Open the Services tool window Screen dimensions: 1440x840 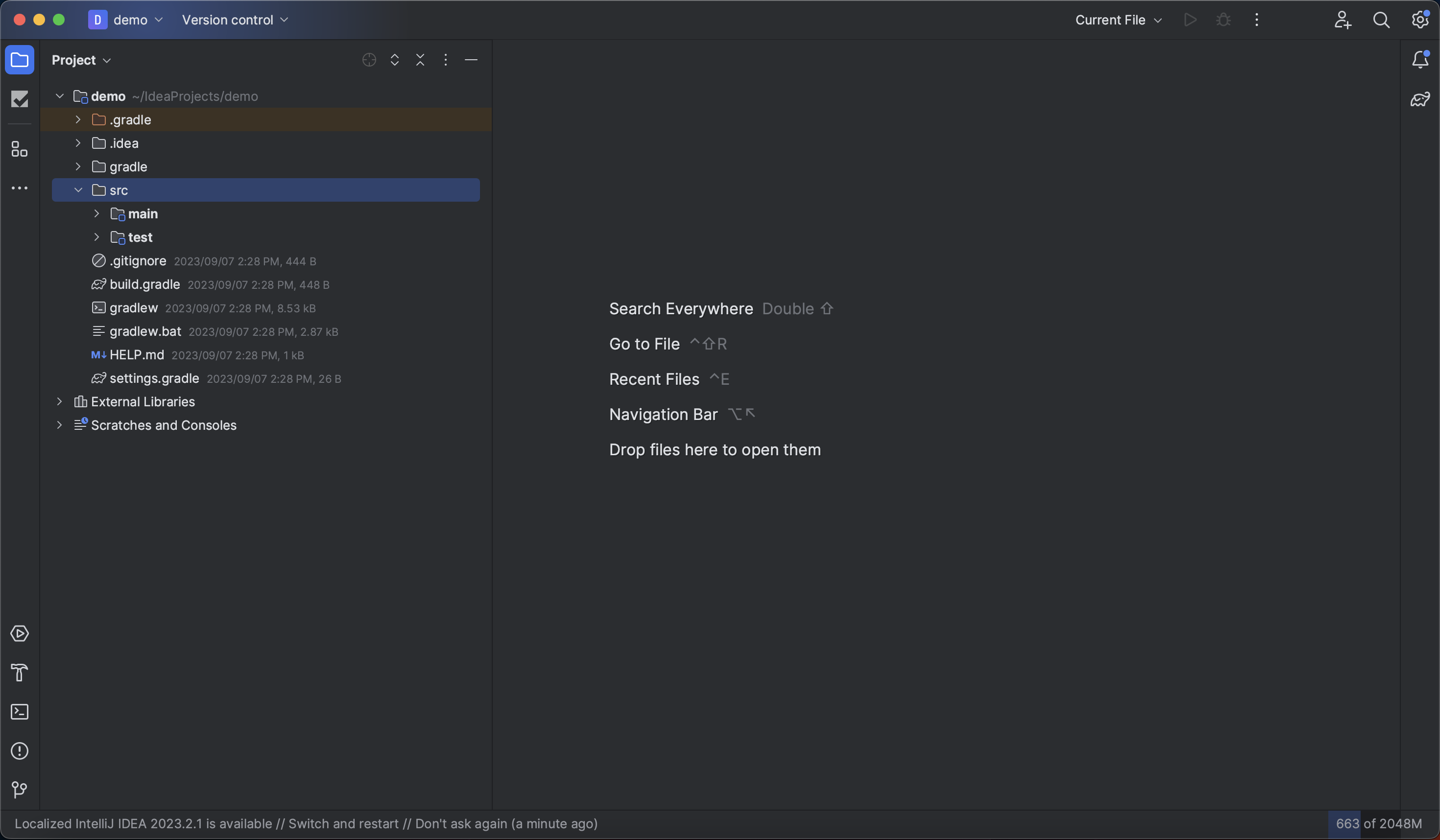tap(20, 634)
